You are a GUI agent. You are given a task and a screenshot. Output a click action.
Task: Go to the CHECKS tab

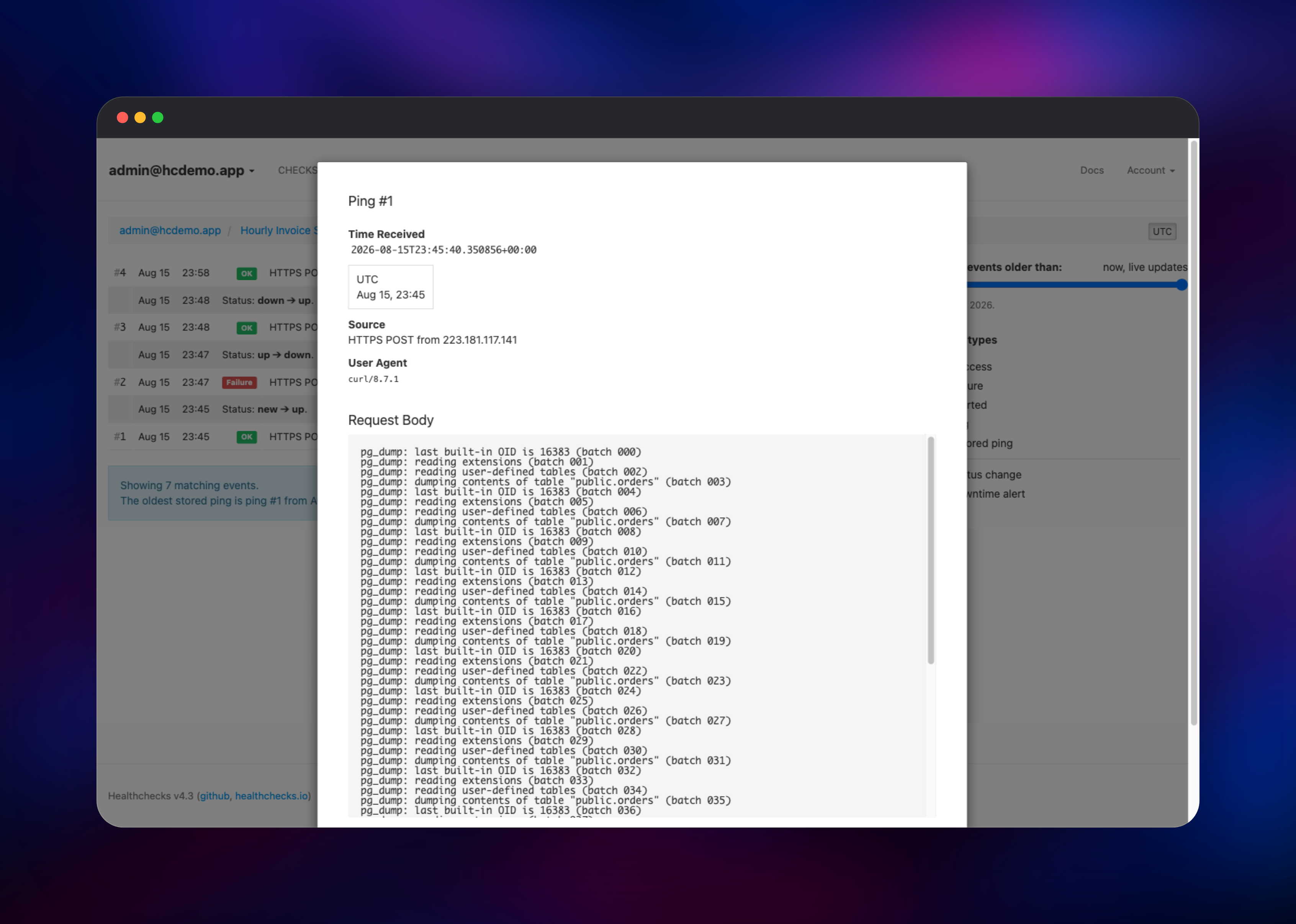tap(298, 170)
